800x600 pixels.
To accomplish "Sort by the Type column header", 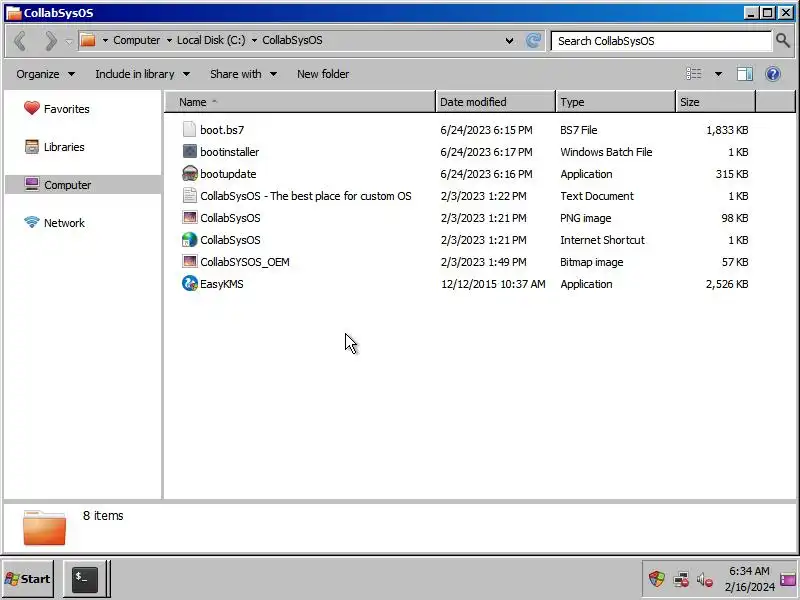I will pos(616,102).
